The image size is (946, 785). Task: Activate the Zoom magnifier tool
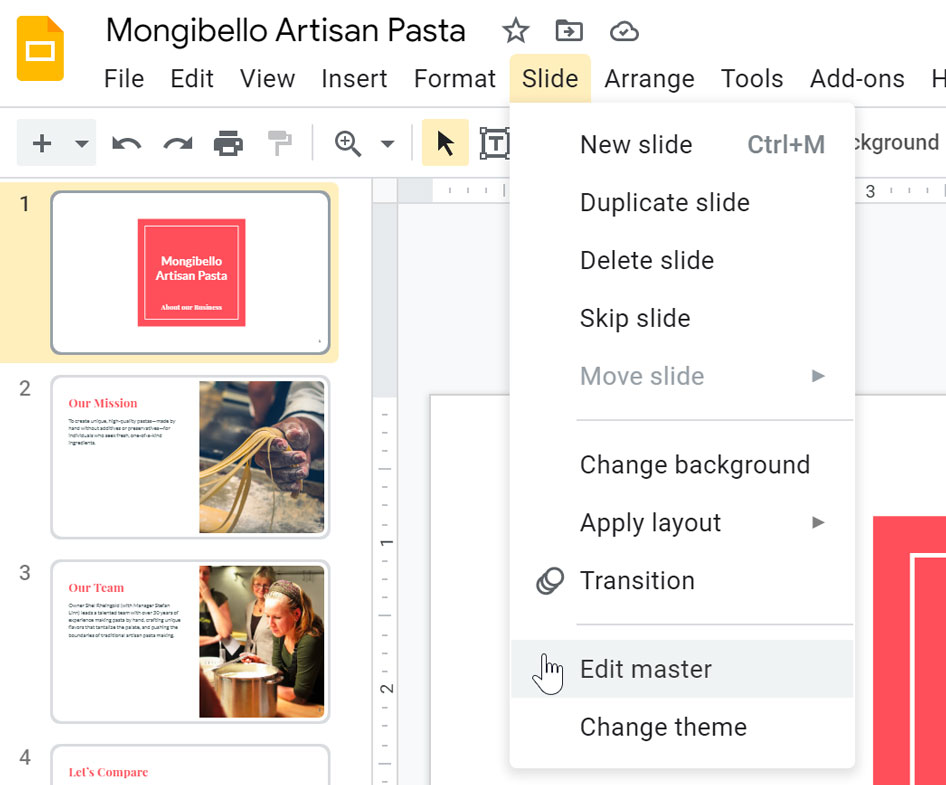click(x=345, y=143)
